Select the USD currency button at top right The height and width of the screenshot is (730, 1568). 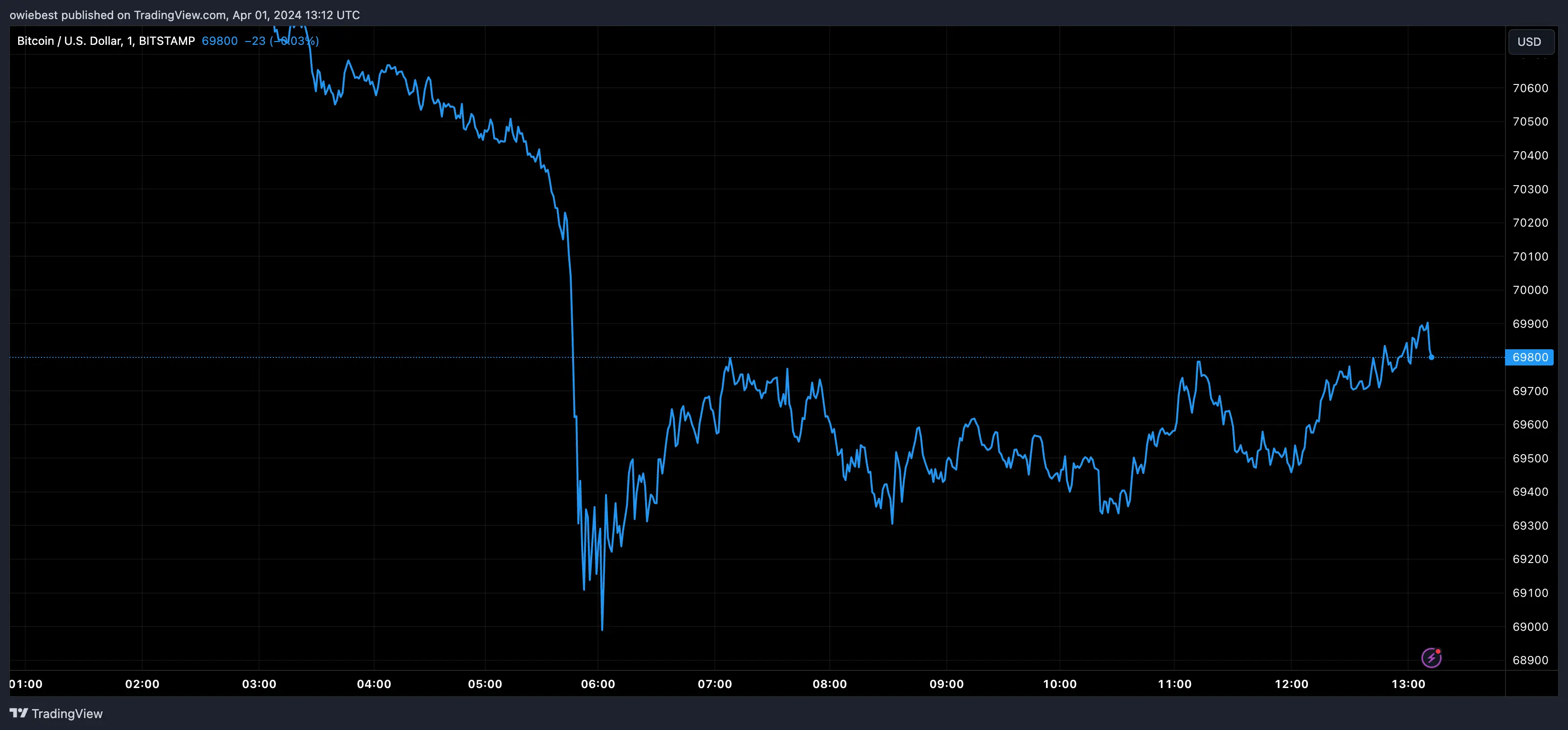coord(1530,42)
